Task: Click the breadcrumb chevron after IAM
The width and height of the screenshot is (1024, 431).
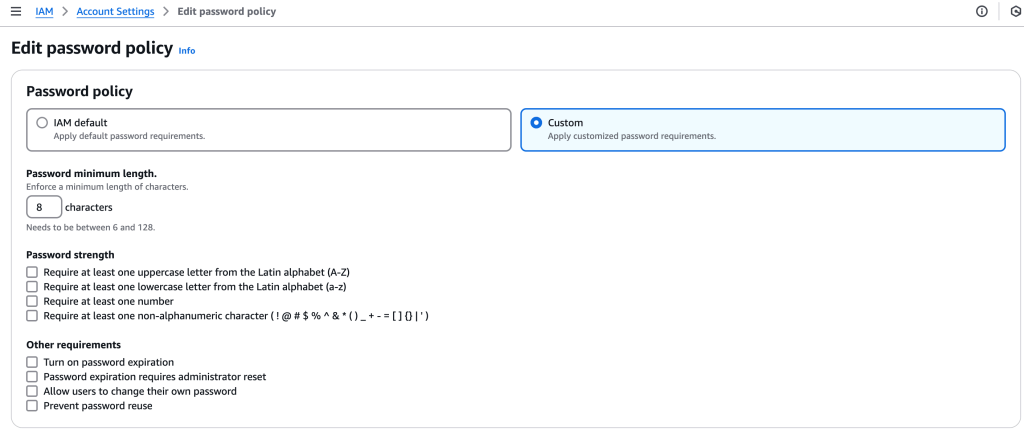Action: pyautogui.click(x=65, y=12)
